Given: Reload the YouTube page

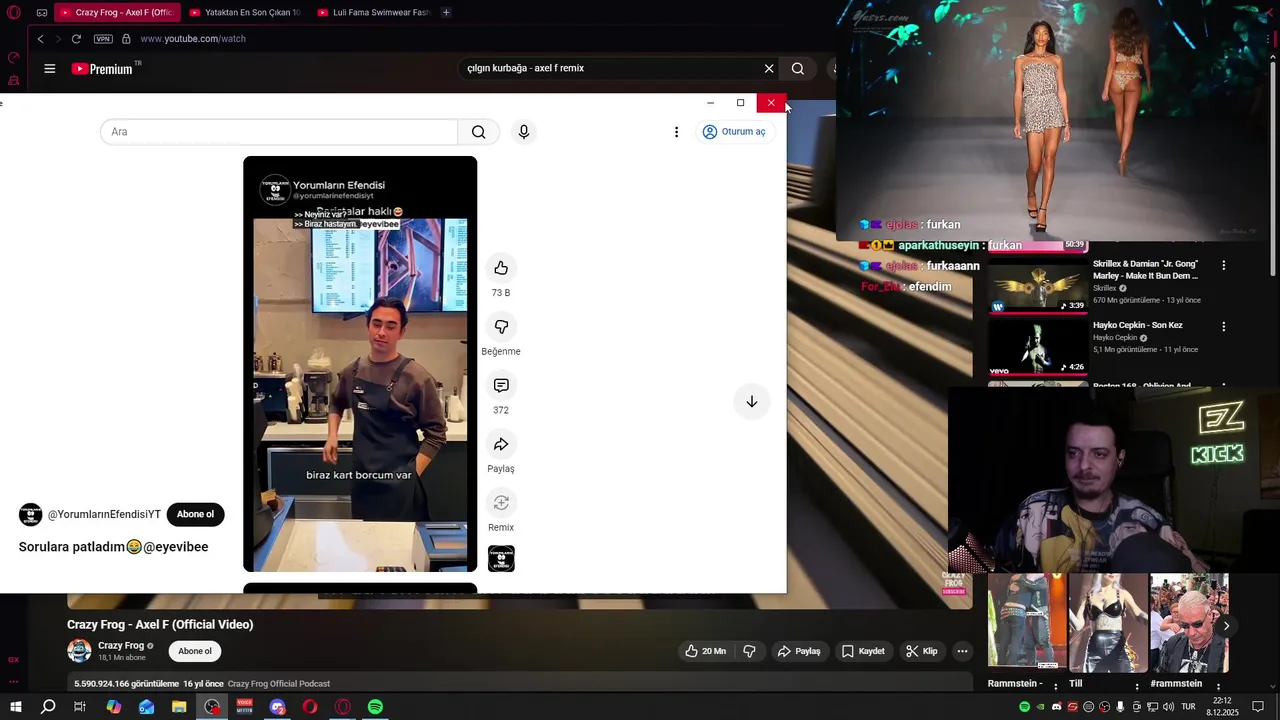Looking at the screenshot, I should tap(76, 39).
